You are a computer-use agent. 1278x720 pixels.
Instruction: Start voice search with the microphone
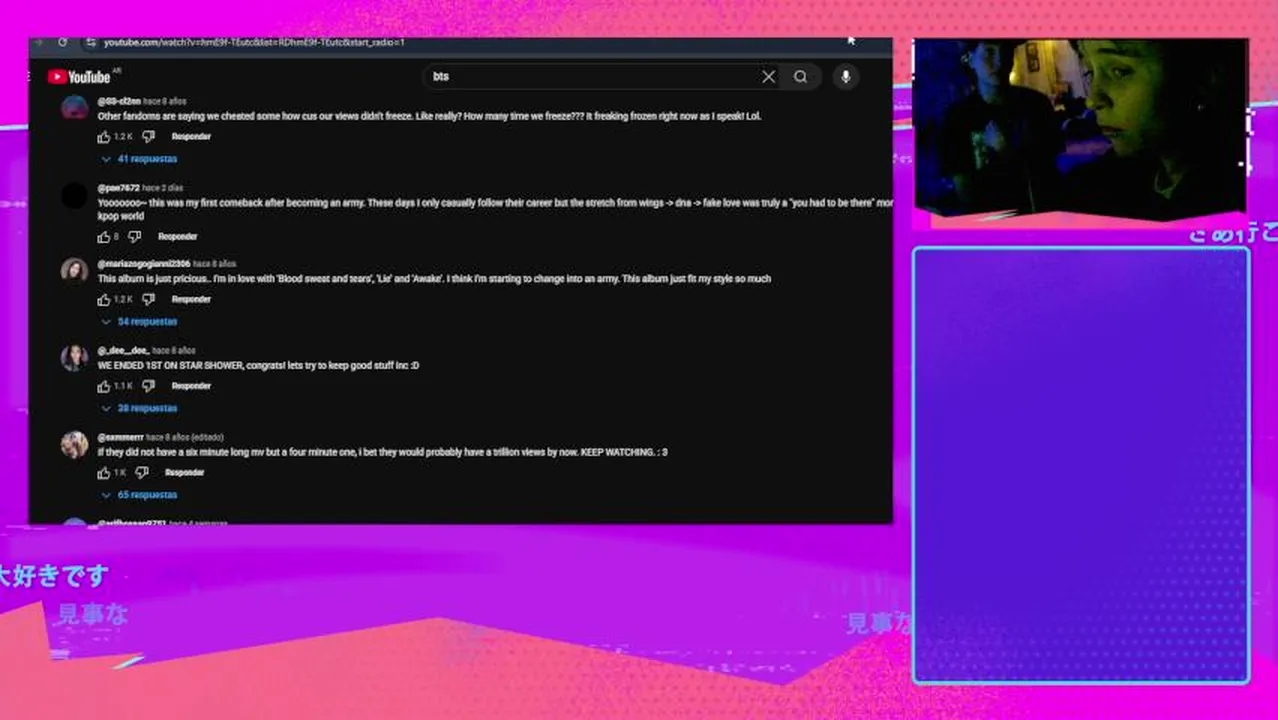[846, 77]
